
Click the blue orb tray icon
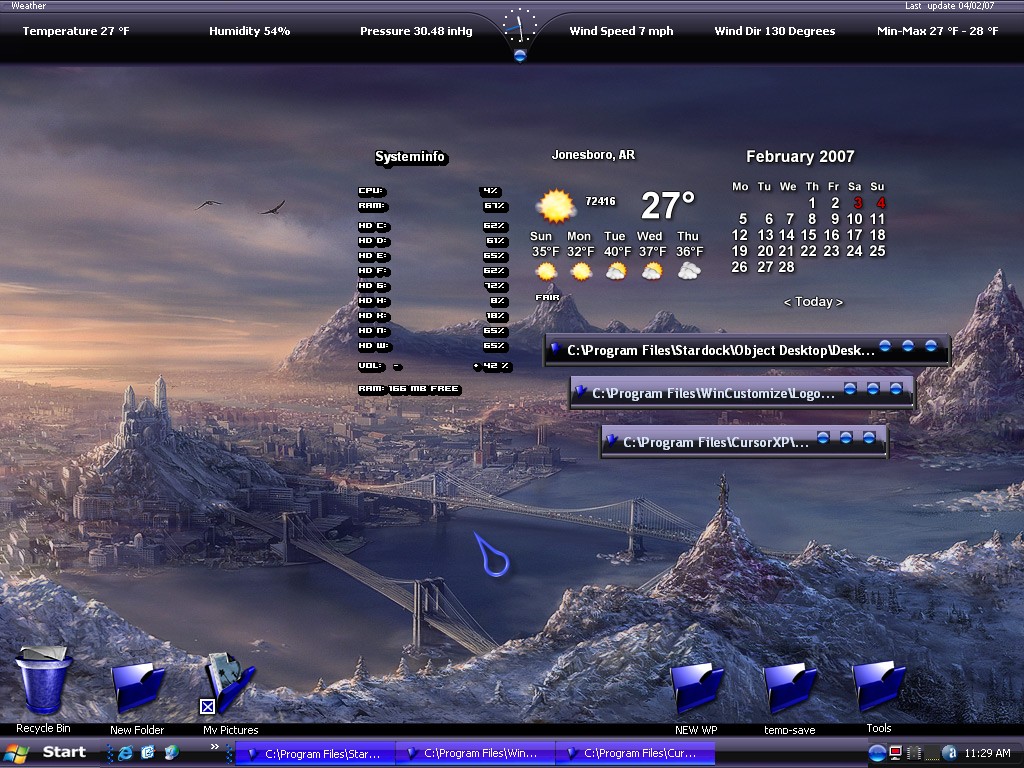click(877, 753)
